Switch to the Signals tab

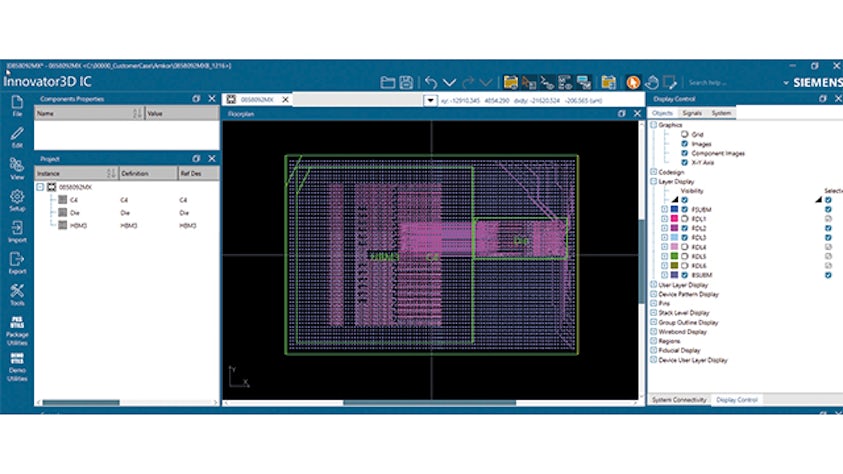click(692, 114)
